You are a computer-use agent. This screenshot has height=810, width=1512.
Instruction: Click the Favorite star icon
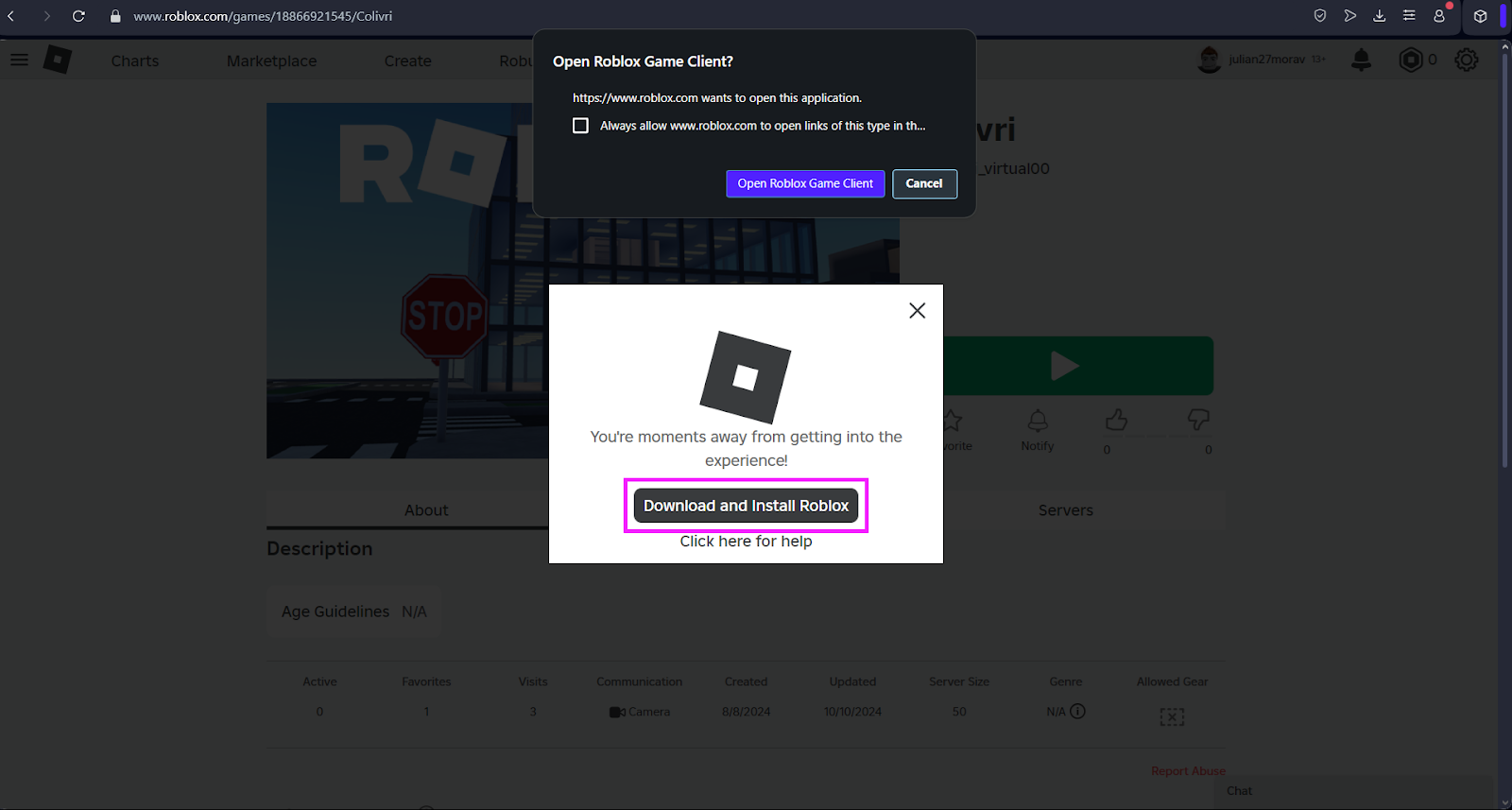pyautogui.click(x=953, y=421)
